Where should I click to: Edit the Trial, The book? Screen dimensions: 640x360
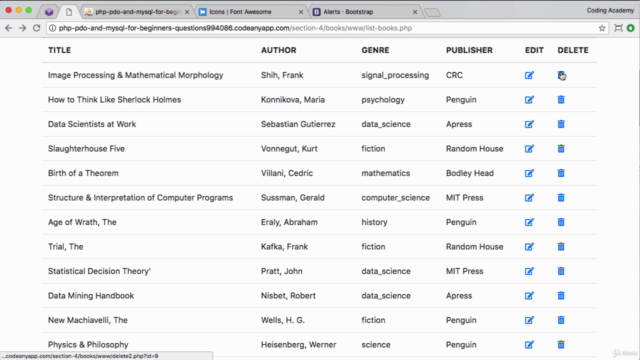[529, 247]
